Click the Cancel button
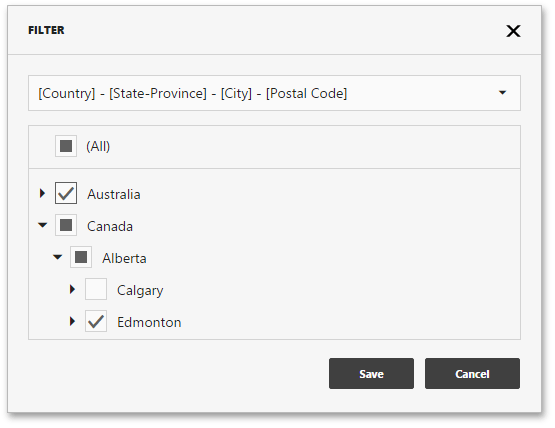 point(472,373)
